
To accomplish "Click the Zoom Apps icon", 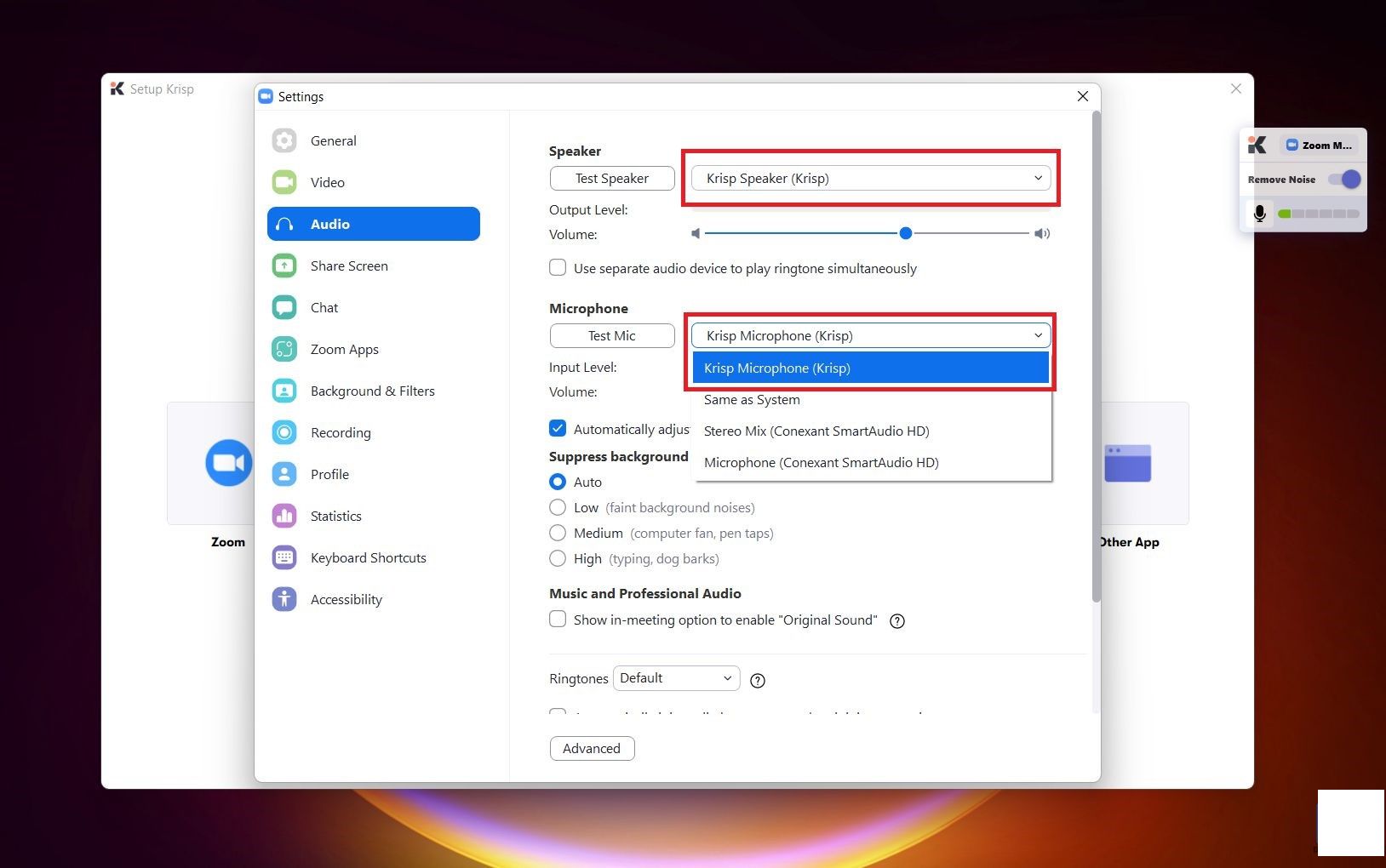I will [x=284, y=349].
